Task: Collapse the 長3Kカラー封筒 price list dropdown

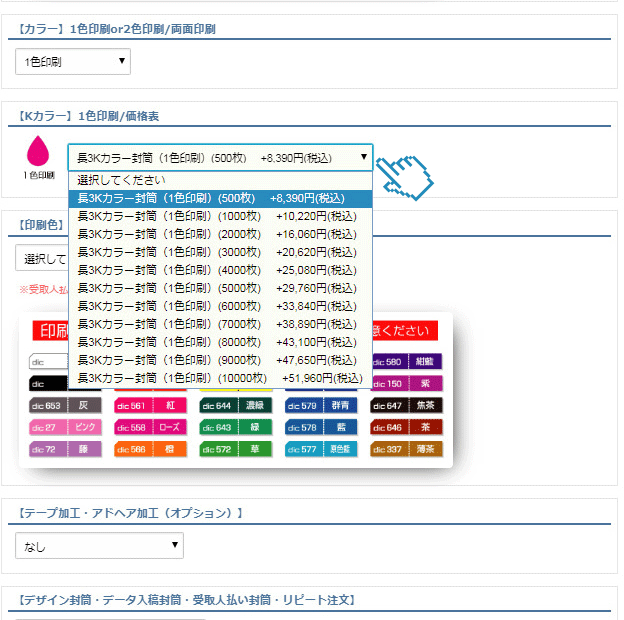Action: [220, 158]
